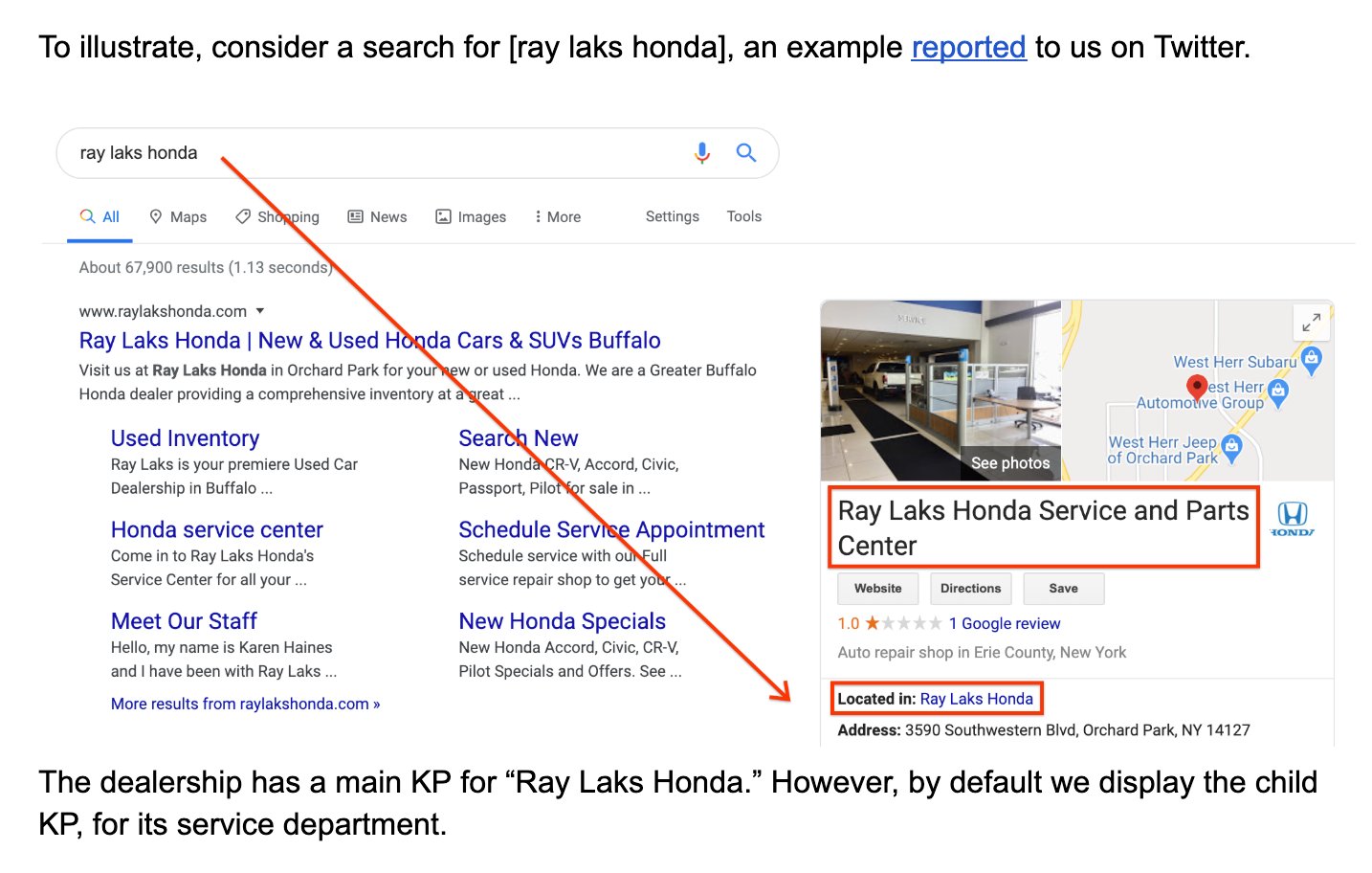Open the Meet Our Staff sitelink
Image resolution: width=1372 pixels, height=873 pixels.
184,621
